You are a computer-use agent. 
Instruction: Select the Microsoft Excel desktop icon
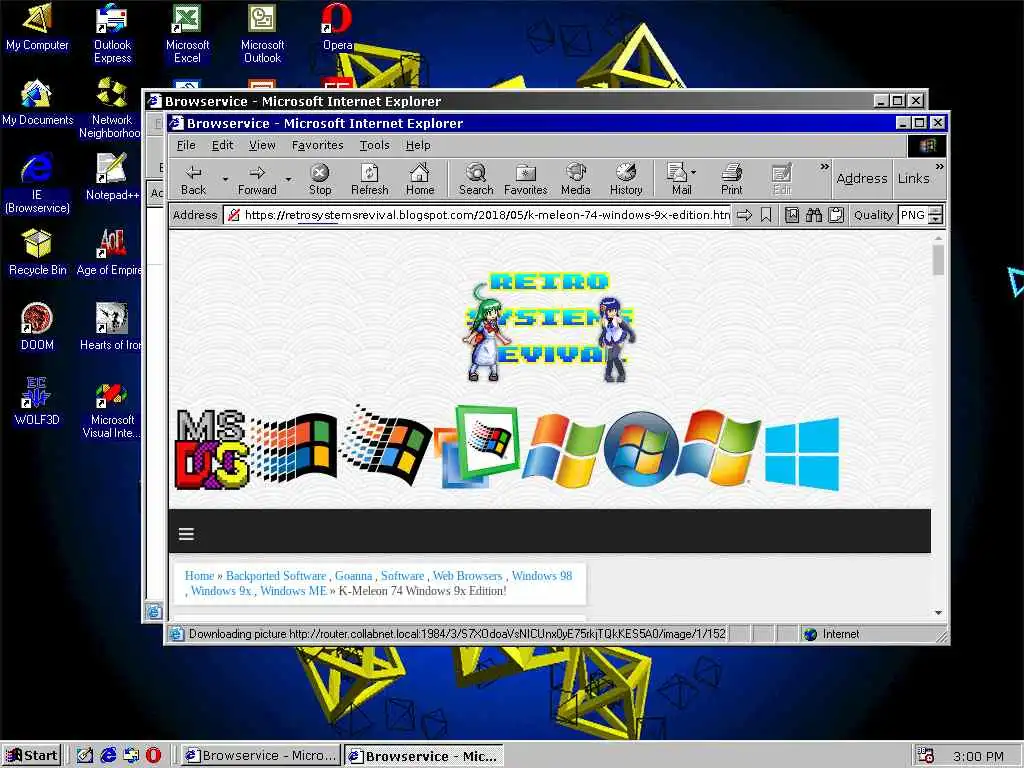[187, 34]
